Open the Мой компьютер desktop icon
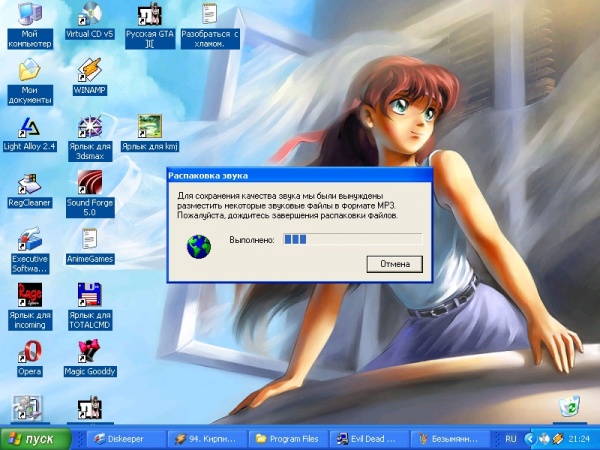 tap(29, 25)
